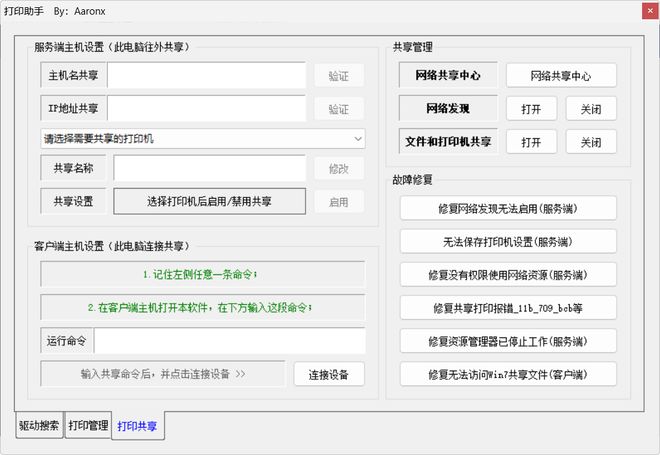The width and height of the screenshot is (660, 455).
Task: Click the 修改 button
Action: point(339,168)
